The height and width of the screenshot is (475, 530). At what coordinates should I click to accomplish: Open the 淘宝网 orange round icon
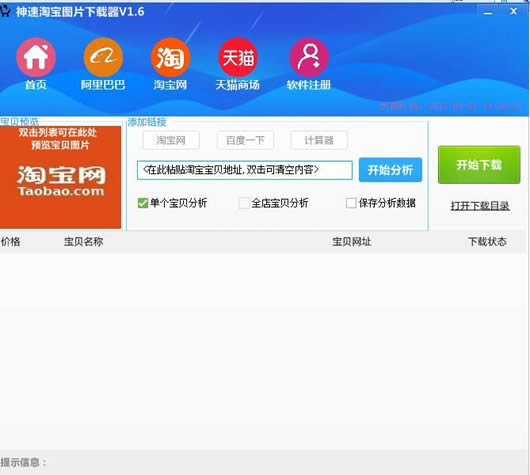click(x=170, y=57)
